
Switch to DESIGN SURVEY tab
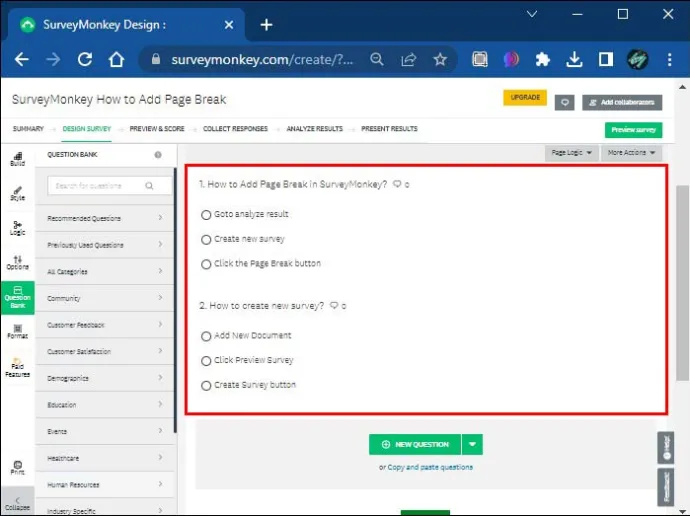[87, 129]
